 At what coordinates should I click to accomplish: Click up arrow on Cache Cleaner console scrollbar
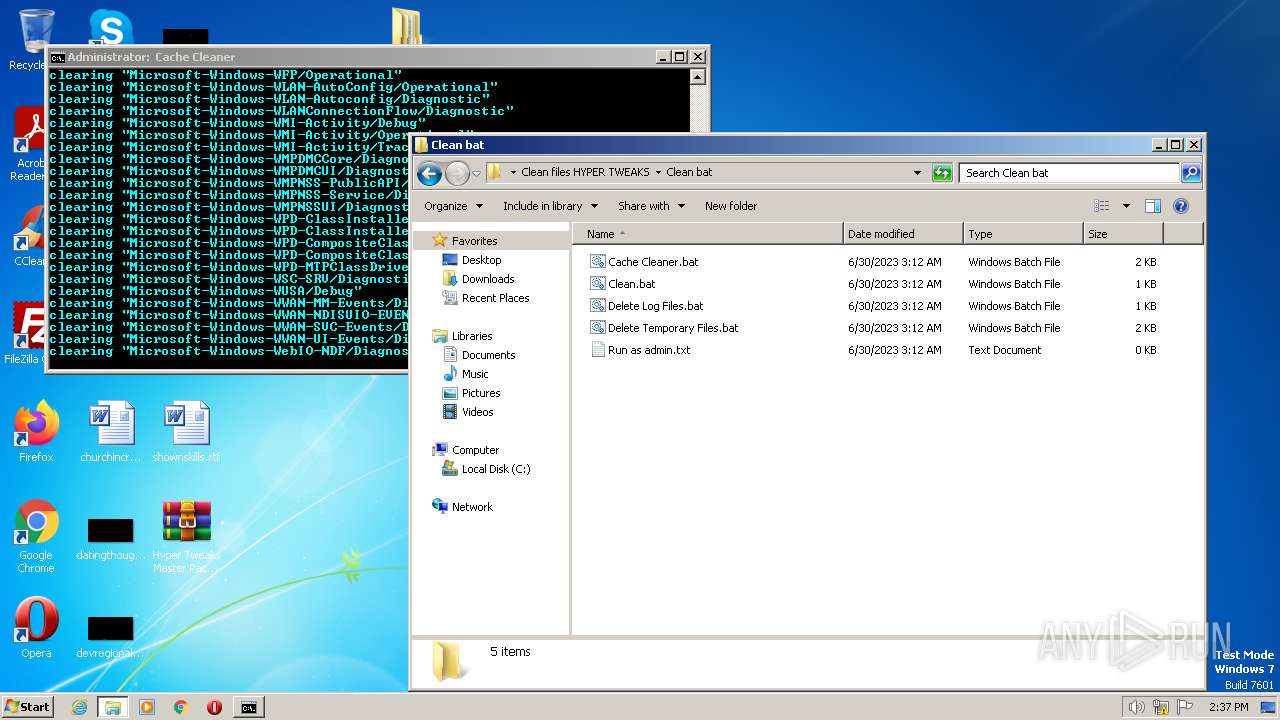pos(697,77)
